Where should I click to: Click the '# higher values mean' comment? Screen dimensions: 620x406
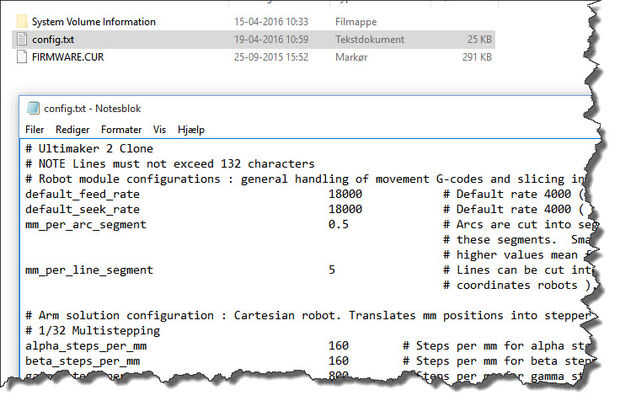516,255
